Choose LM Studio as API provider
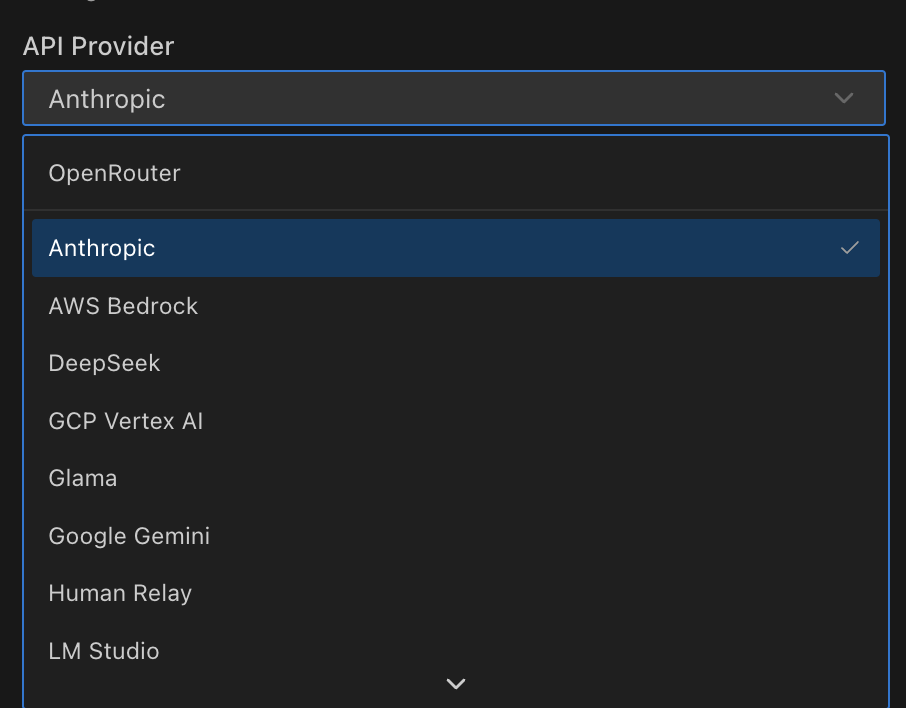The height and width of the screenshot is (708, 906). pyautogui.click(x=104, y=650)
